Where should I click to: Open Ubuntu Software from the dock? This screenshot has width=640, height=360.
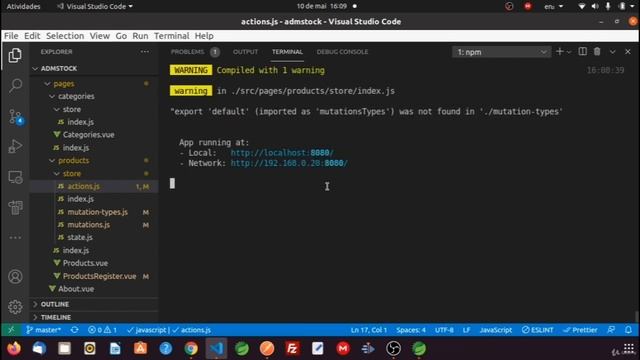point(140,349)
